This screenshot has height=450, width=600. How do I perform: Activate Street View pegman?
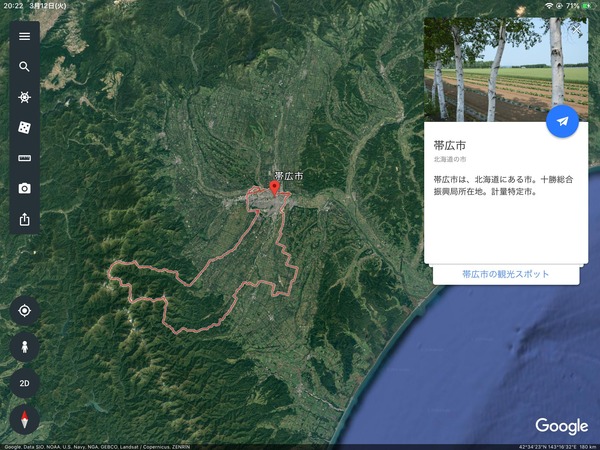(x=24, y=347)
